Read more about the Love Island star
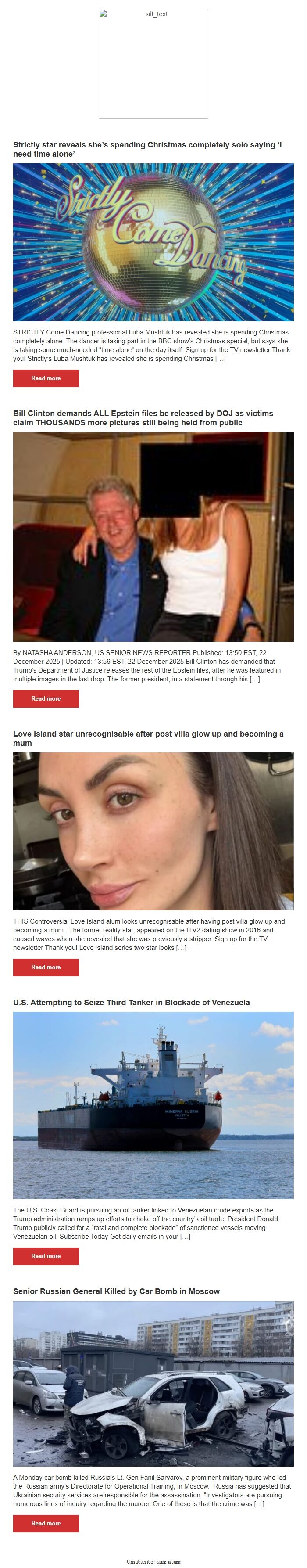307x1568 pixels. [x=46, y=967]
